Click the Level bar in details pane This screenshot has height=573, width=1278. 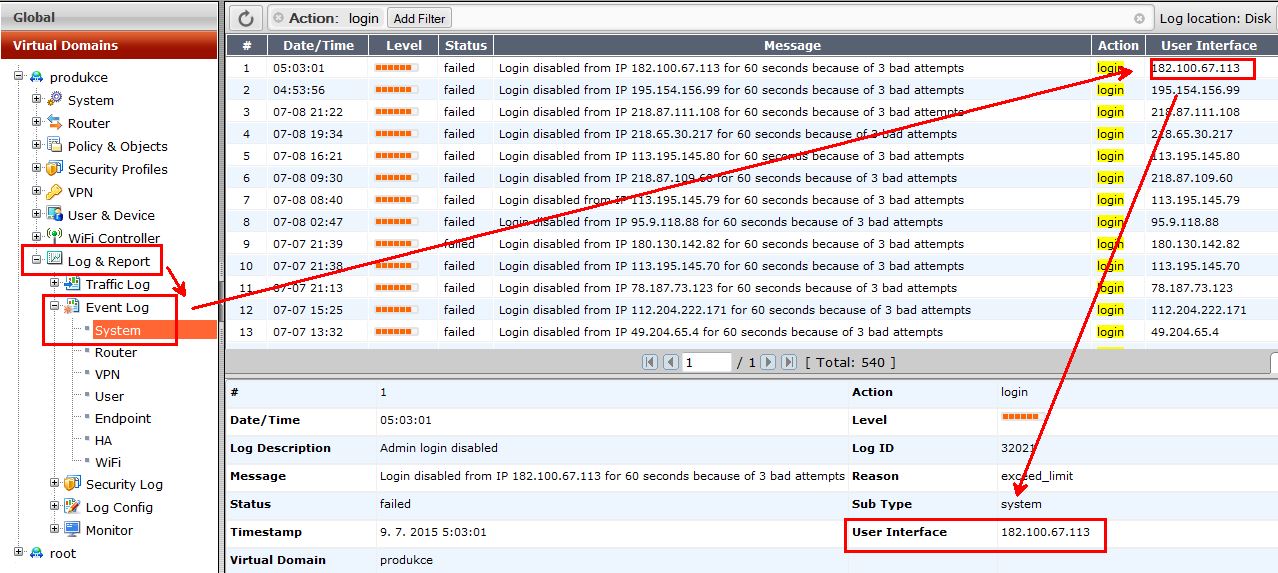click(x=1020, y=416)
